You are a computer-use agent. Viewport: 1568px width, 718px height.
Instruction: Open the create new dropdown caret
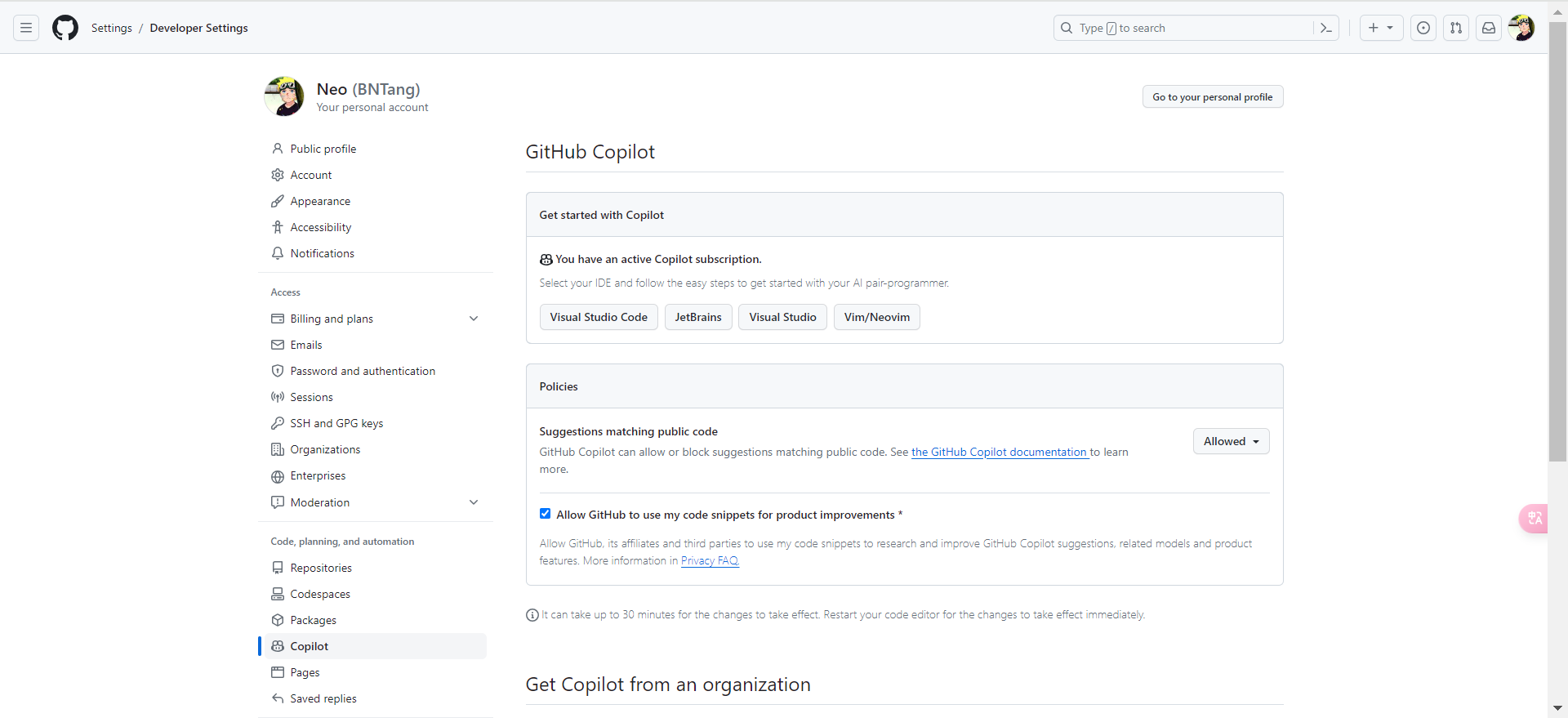[x=1390, y=28]
